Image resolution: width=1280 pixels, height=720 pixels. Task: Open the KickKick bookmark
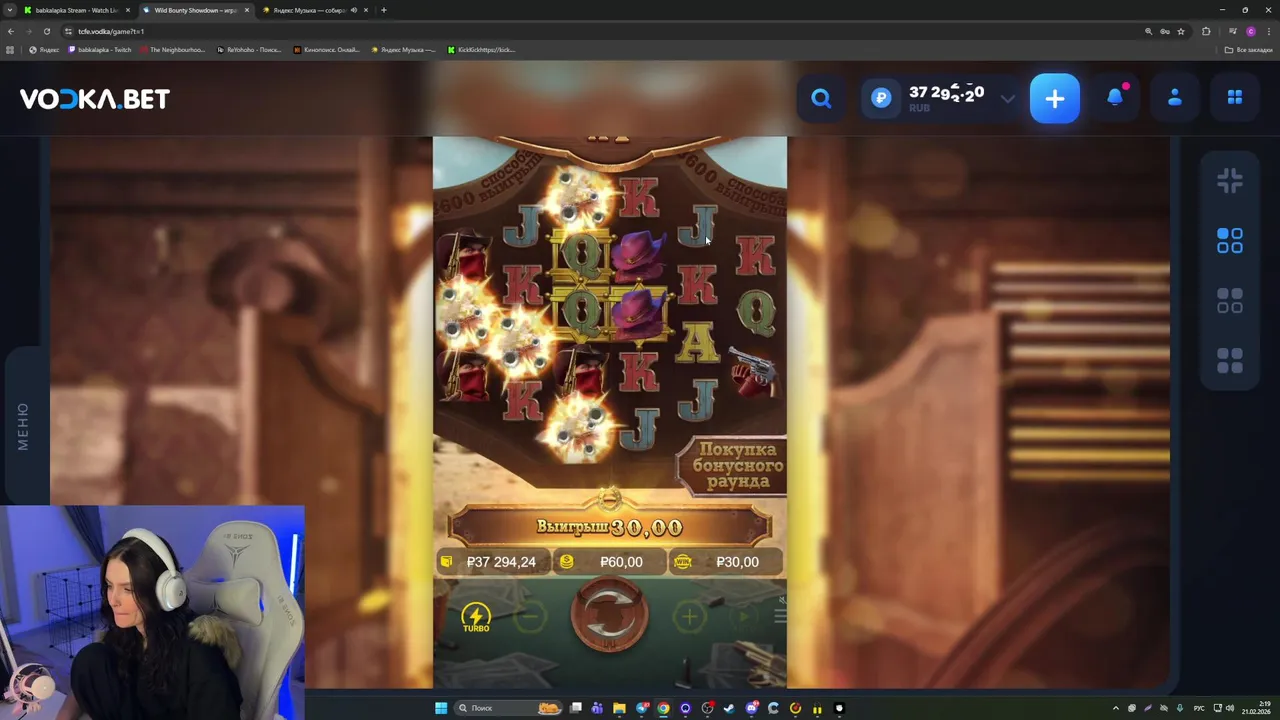click(481, 49)
